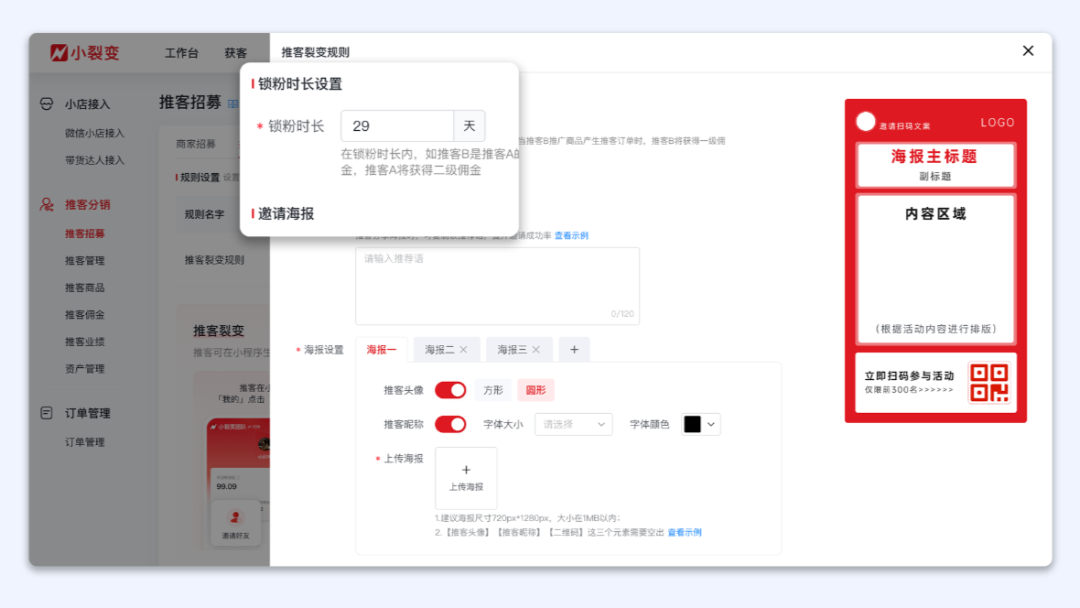Disable the 推客头像 toggle
Viewport: 1080px width, 608px height.
click(449, 389)
